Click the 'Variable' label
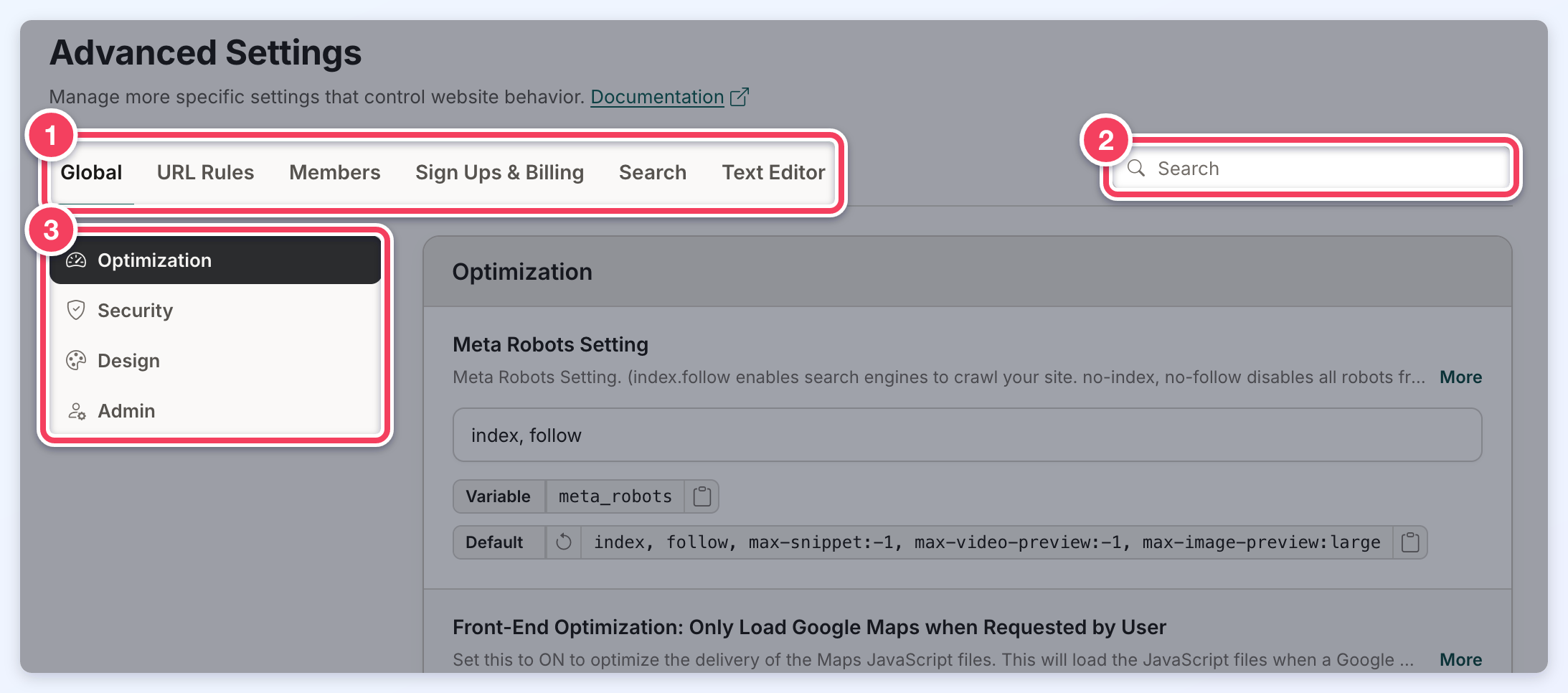Image resolution: width=1568 pixels, height=693 pixels. [x=499, y=496]
